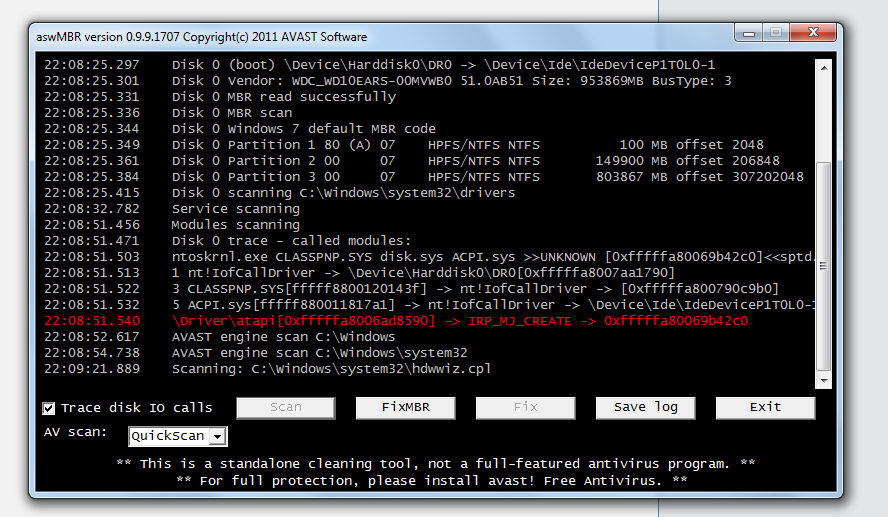Close the aswMBR window
This screenshot has width=888, height=517.
coord(813,33)
